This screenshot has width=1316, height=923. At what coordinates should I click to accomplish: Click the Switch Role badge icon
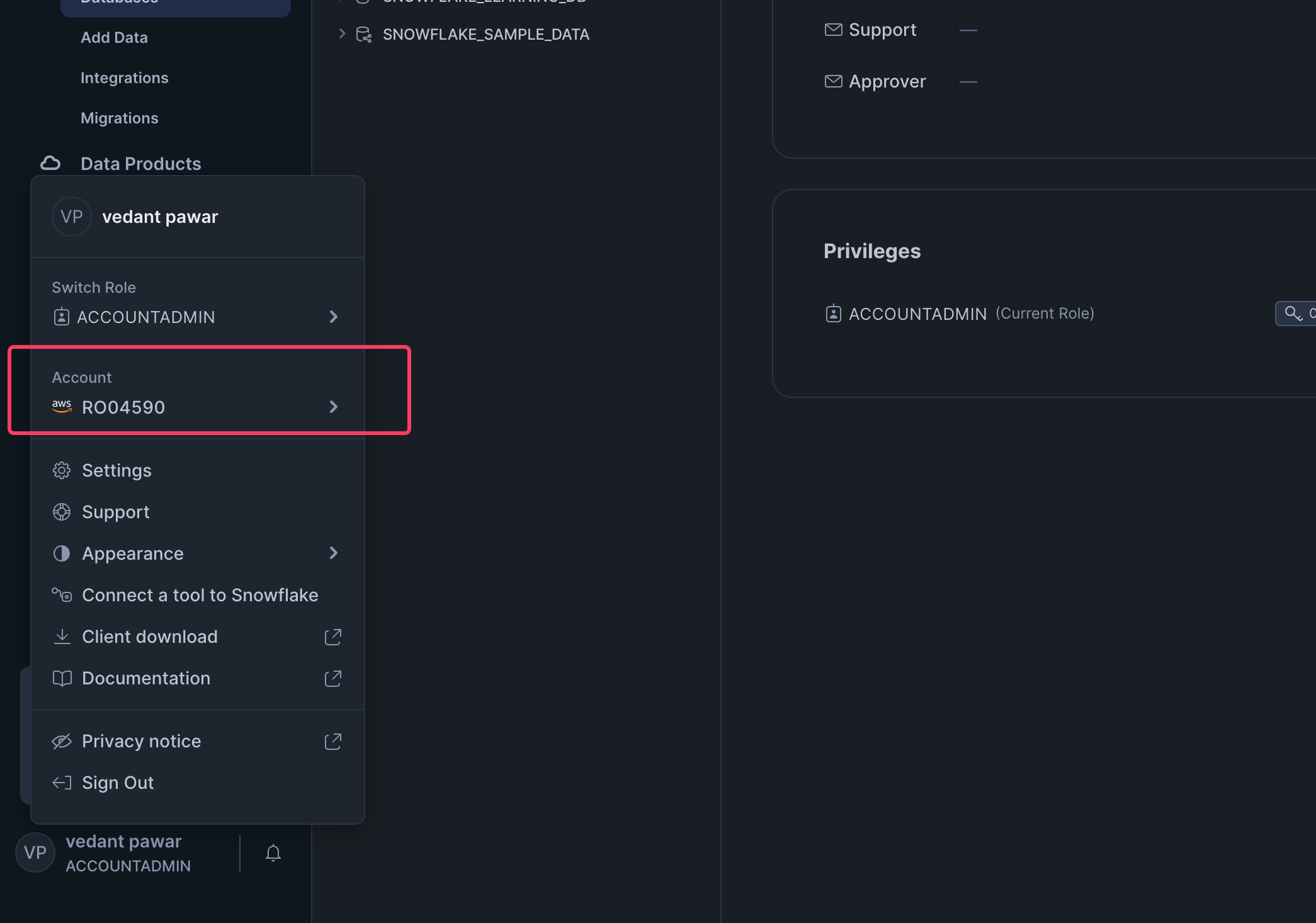point(61,317)
